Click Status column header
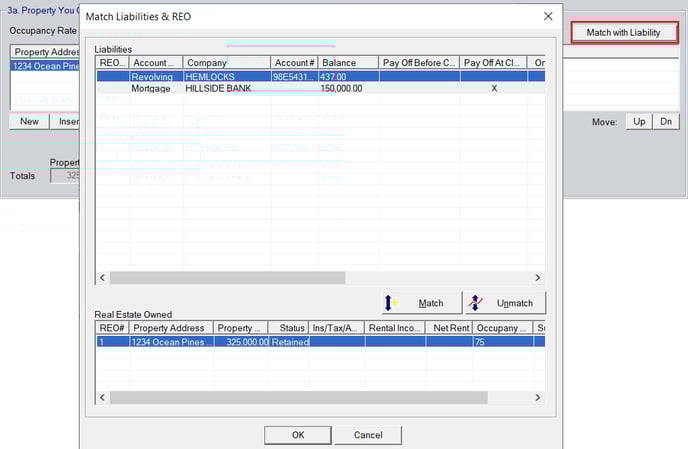 [288, 328]
